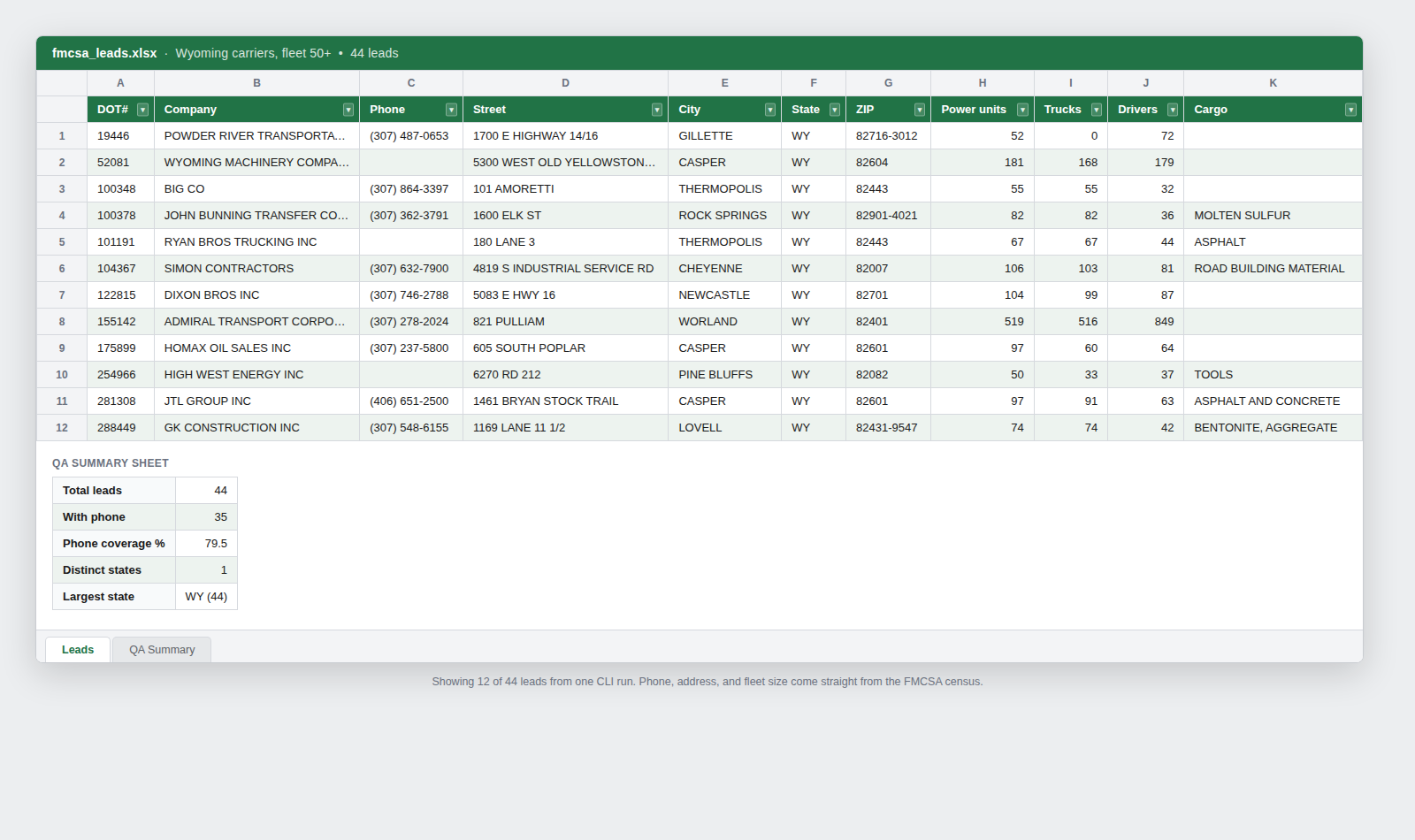Open the Drivers column filter arrow
The width and height of the screenshot is (1415, 840).
pyautogui.click(x=1173, y=110)
